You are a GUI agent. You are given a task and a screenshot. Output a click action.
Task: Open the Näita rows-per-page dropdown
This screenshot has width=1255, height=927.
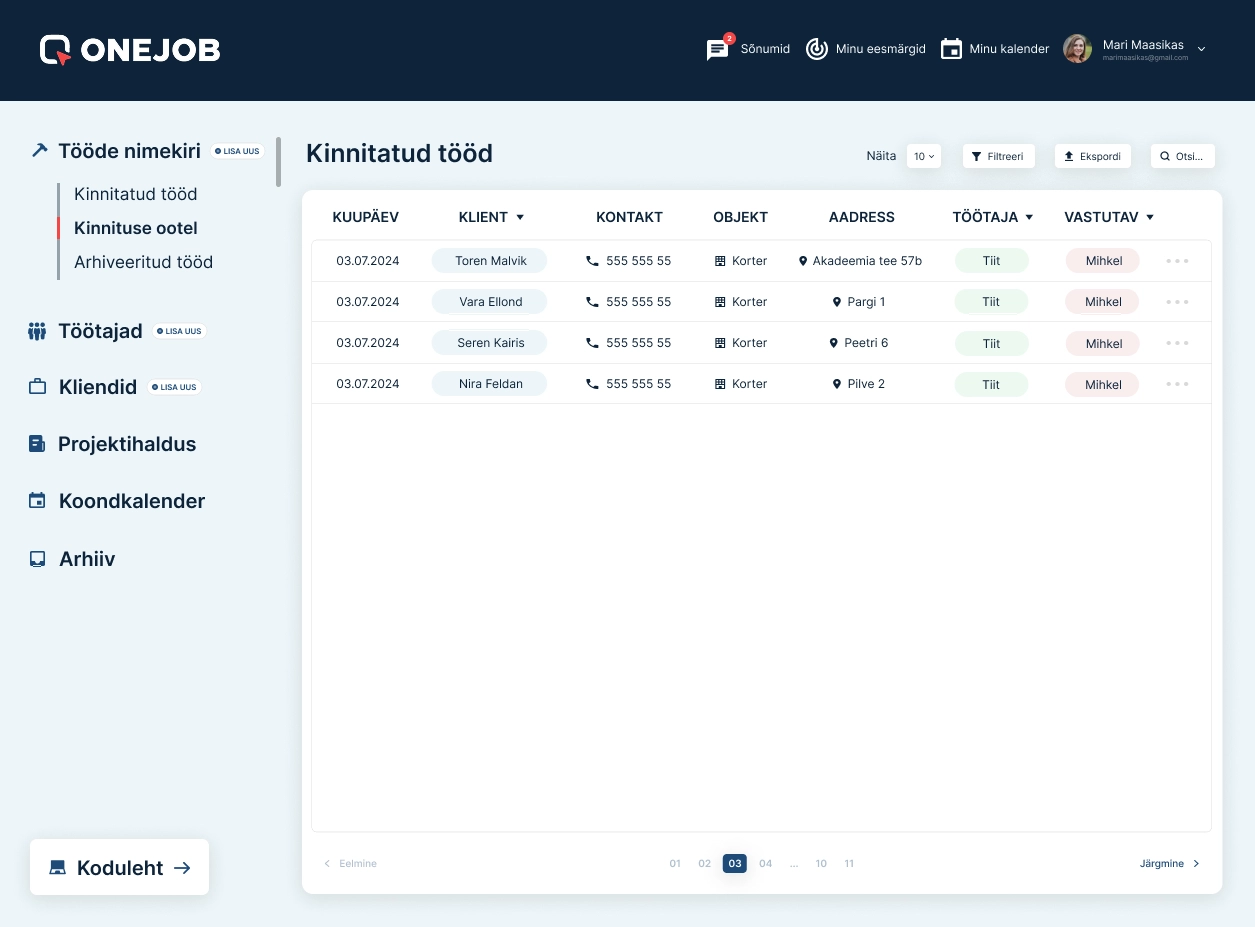tap(923, 156)
